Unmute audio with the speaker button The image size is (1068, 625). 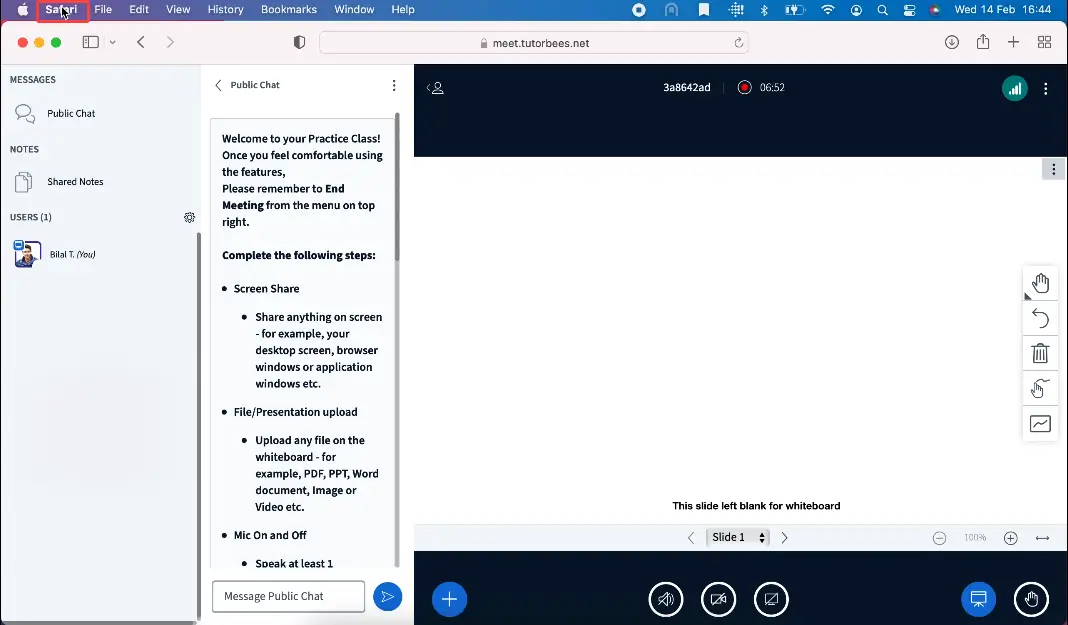pyautogui.click(x=665, y=599)
